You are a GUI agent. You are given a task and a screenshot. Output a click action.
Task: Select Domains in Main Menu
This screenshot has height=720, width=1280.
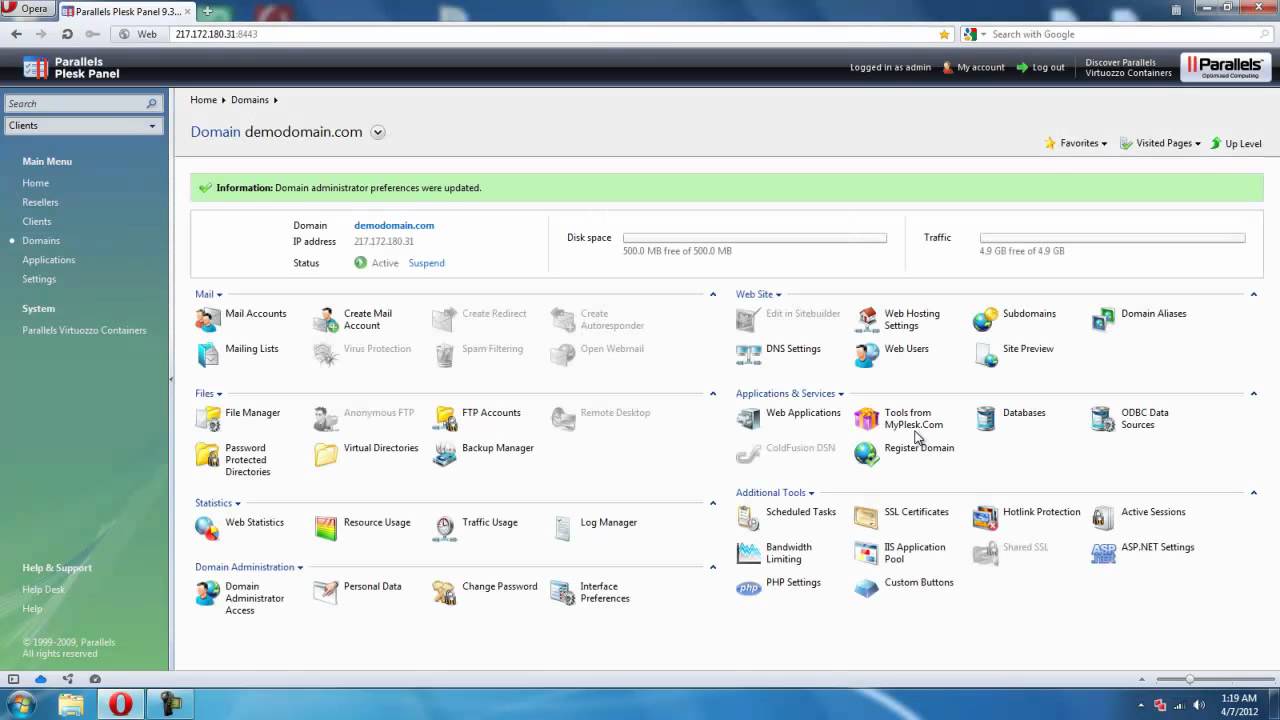[x=41, y=241]
